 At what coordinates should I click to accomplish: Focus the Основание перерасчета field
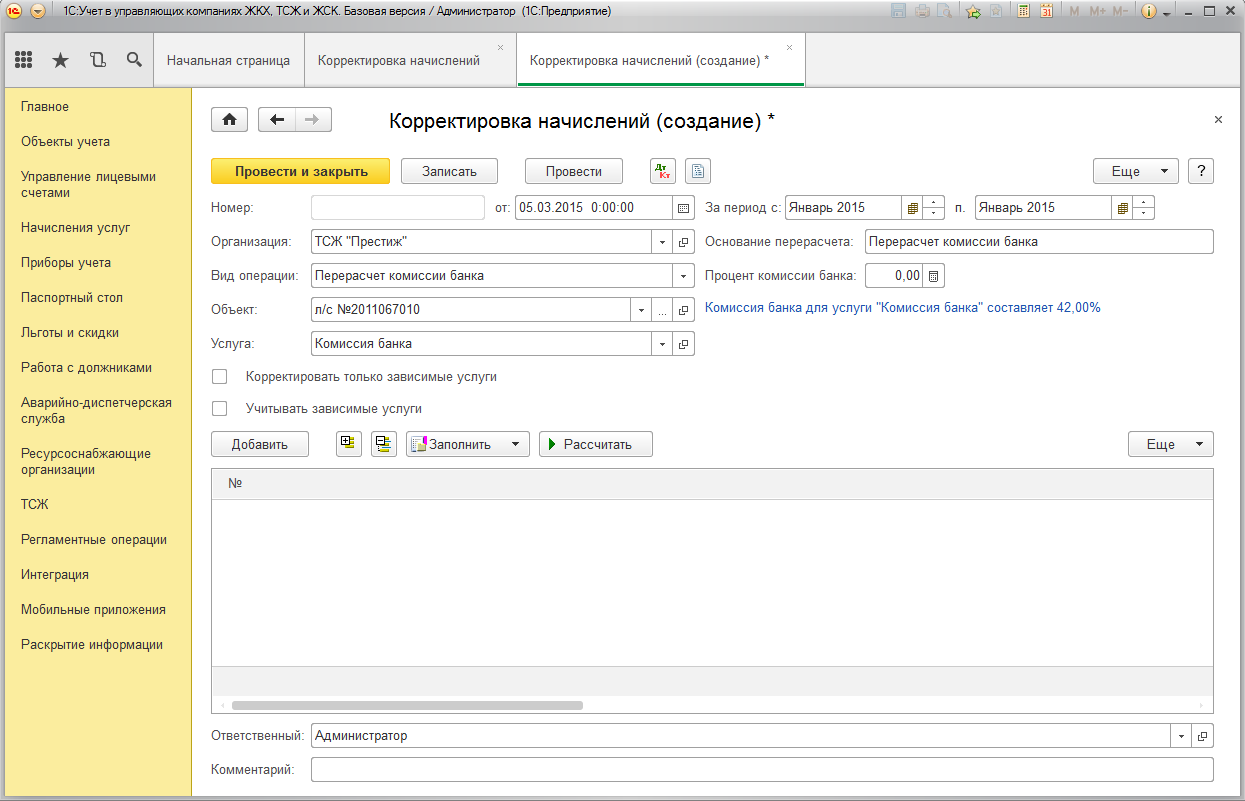[1039, 242]
